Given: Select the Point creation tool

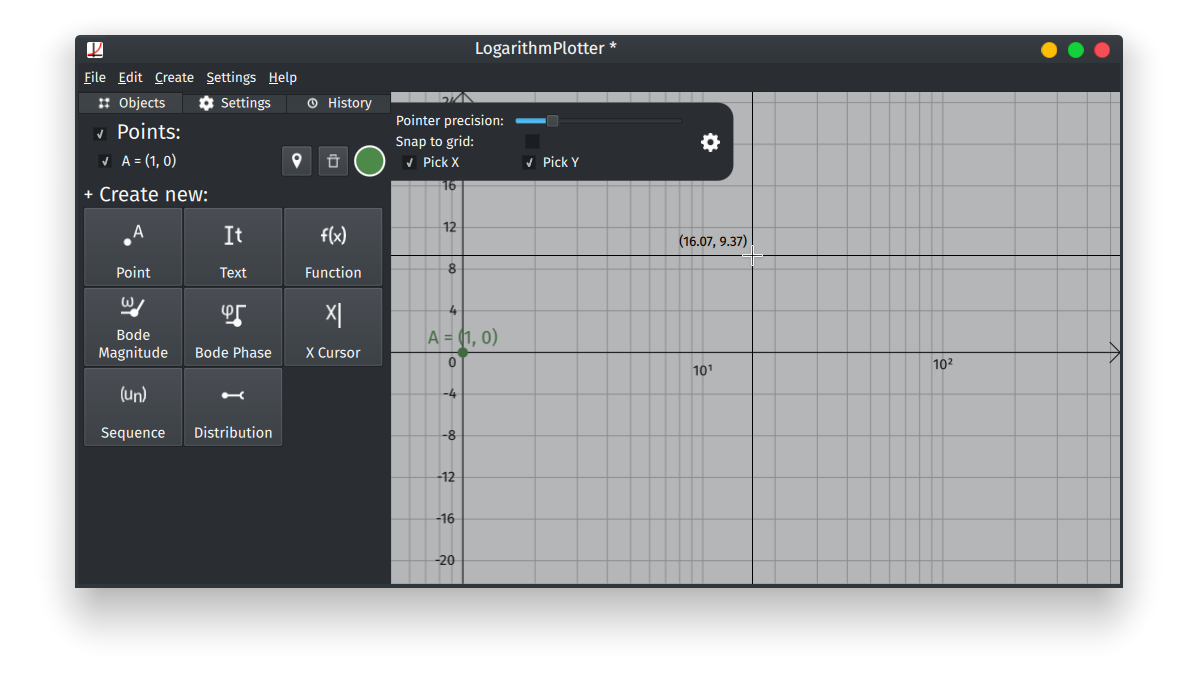Looking at the screenshot, I should pos(132,247).
